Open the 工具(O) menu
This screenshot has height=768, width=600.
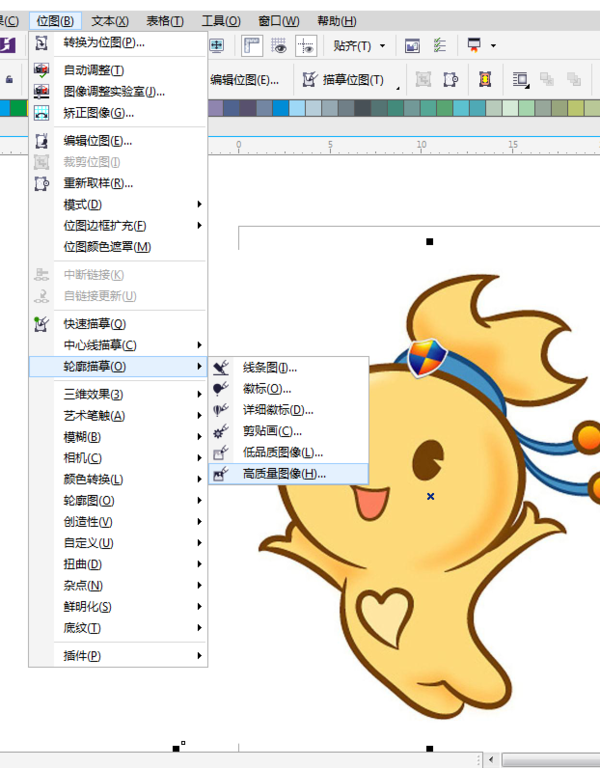click(x=221, y=21)
